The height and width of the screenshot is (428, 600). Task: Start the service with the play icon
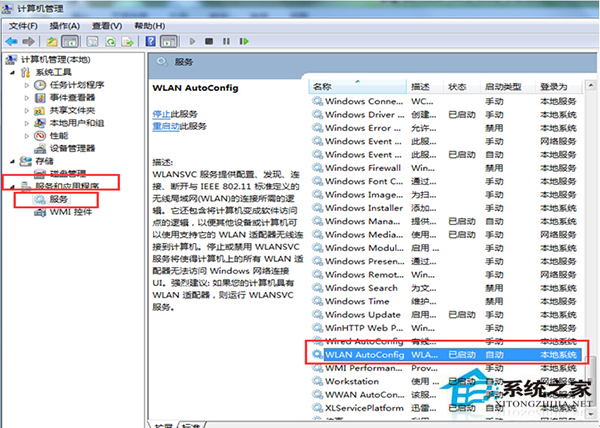(192, 41)
